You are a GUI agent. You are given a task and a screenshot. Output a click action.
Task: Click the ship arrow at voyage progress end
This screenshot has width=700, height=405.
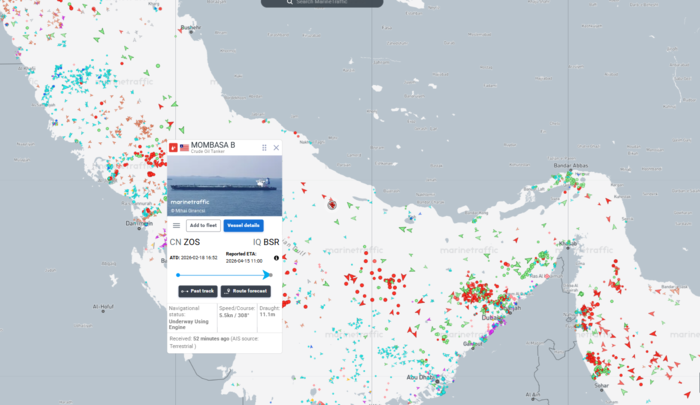[268, 274]
